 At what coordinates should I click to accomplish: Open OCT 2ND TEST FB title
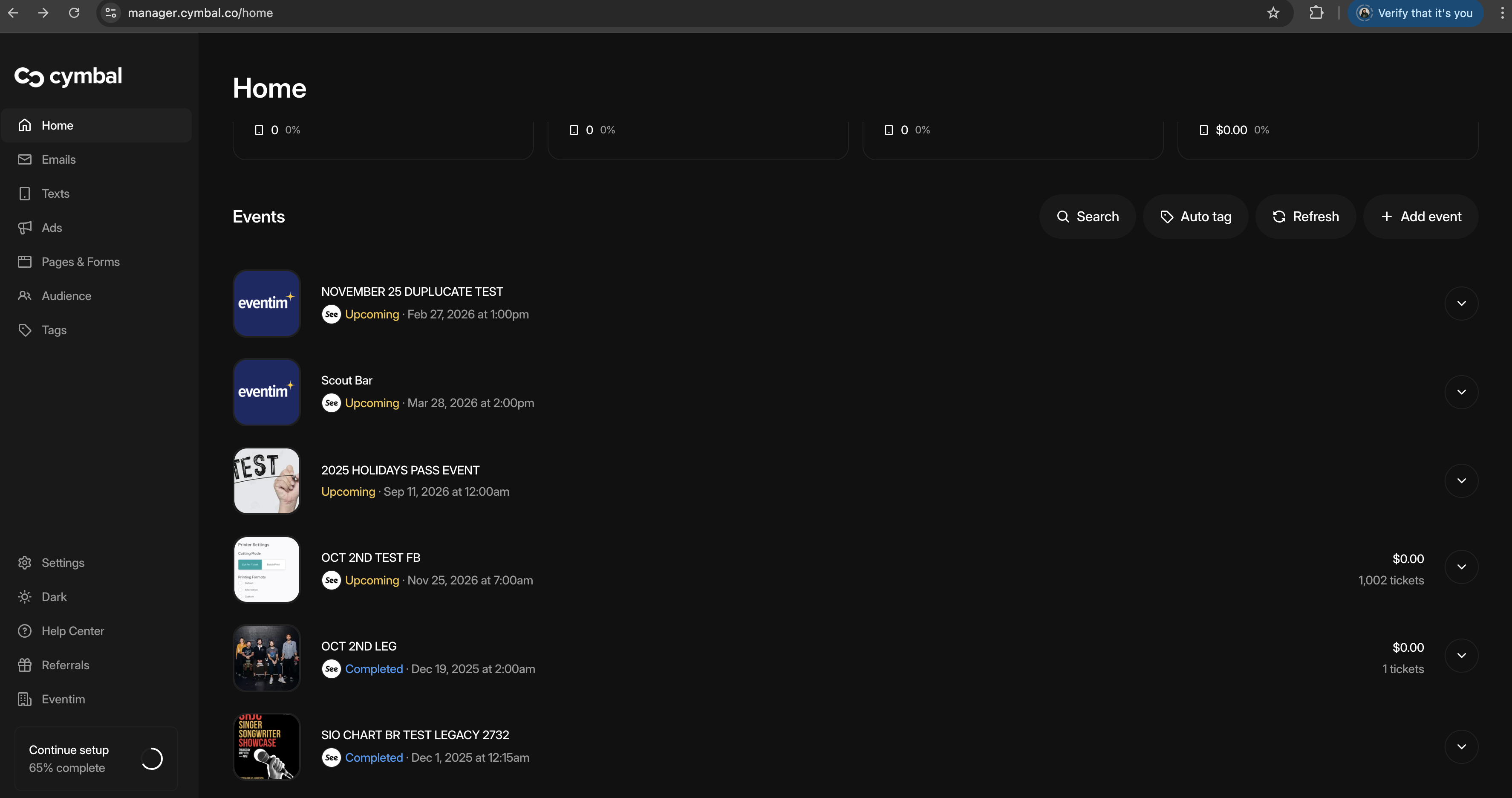click(x=370, y=558)
